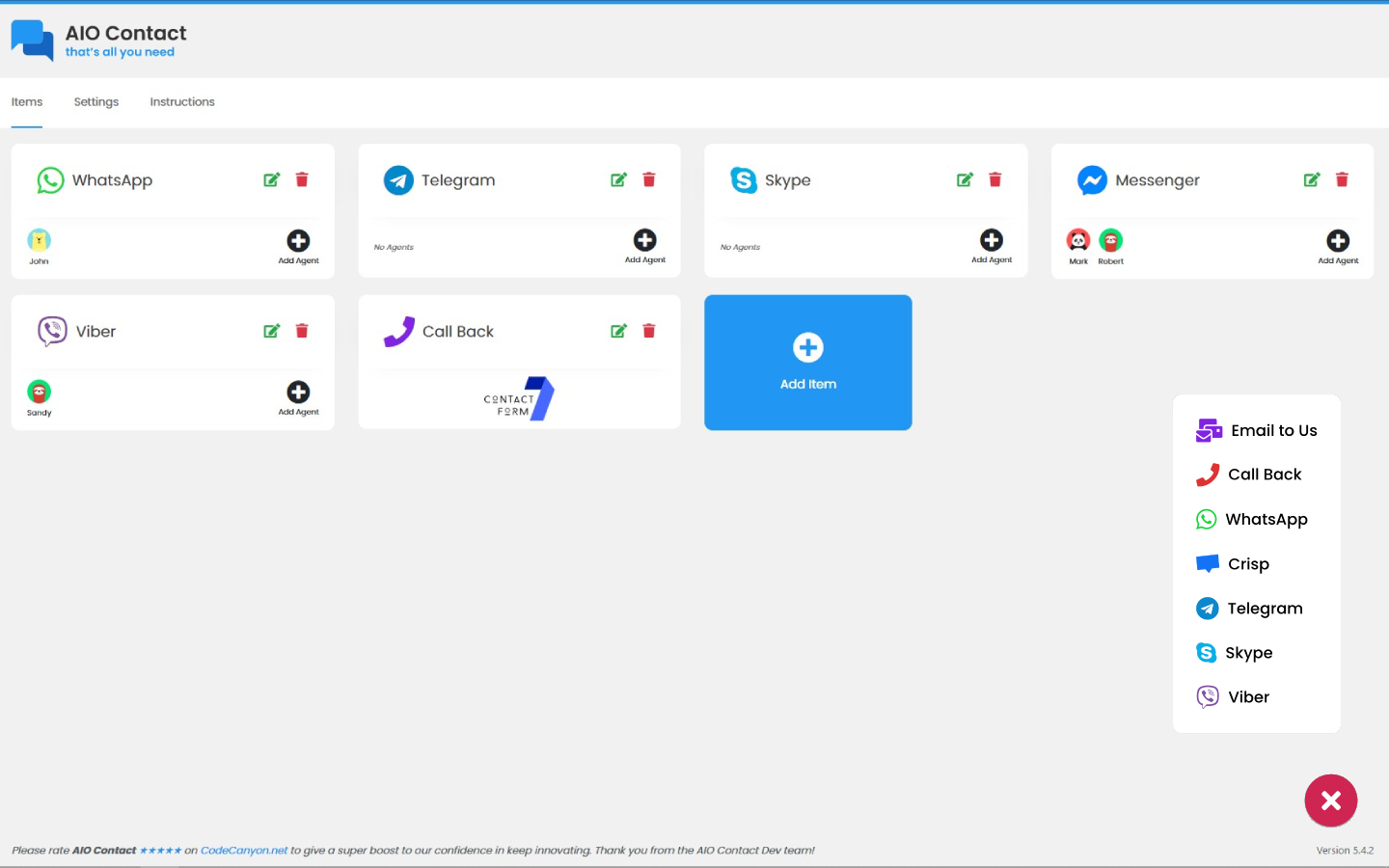Select agent Robert's avatar
The width and height of the screenshot is (1389, 868).
point(1111,240)
